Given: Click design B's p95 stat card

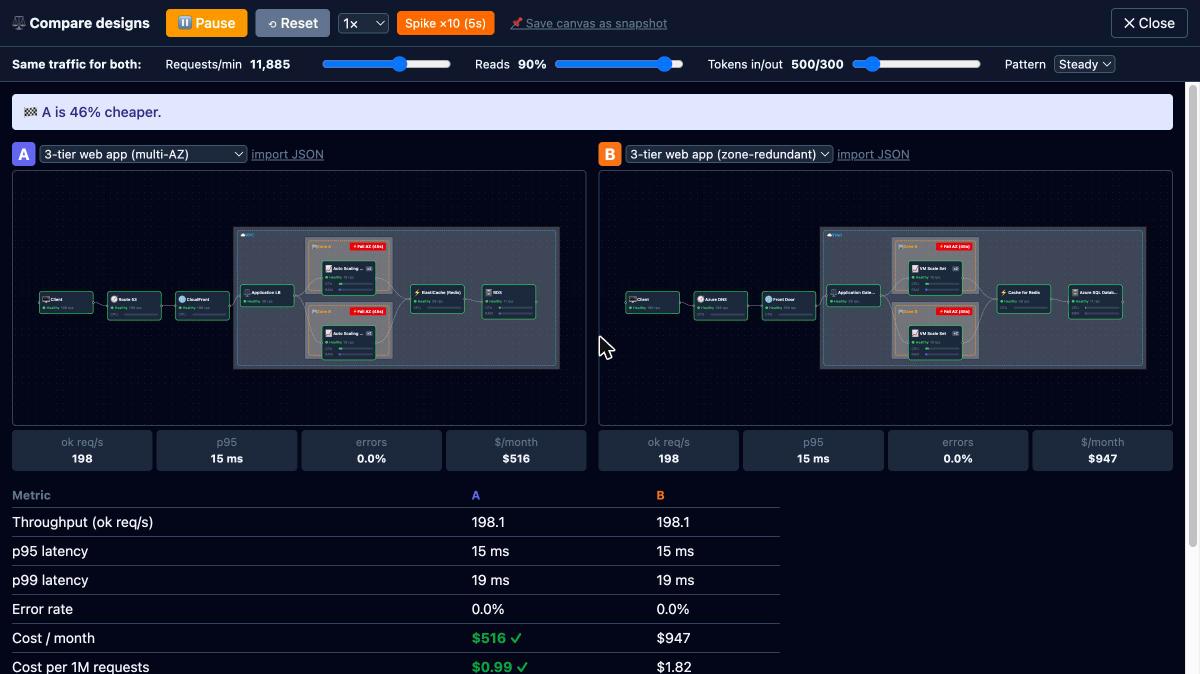Looking at the screenshot, I should [813, 450].
